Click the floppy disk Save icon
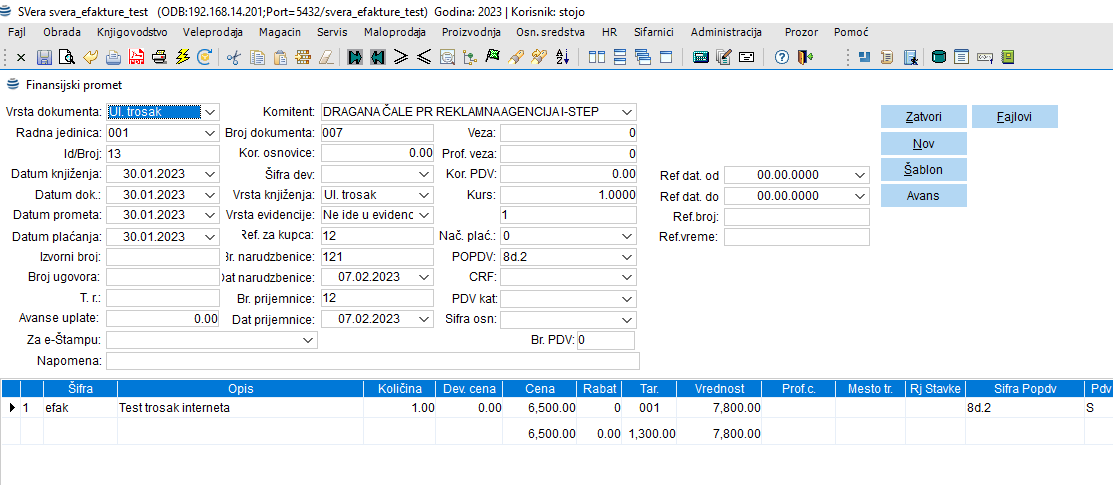 [x=43, y=57]
